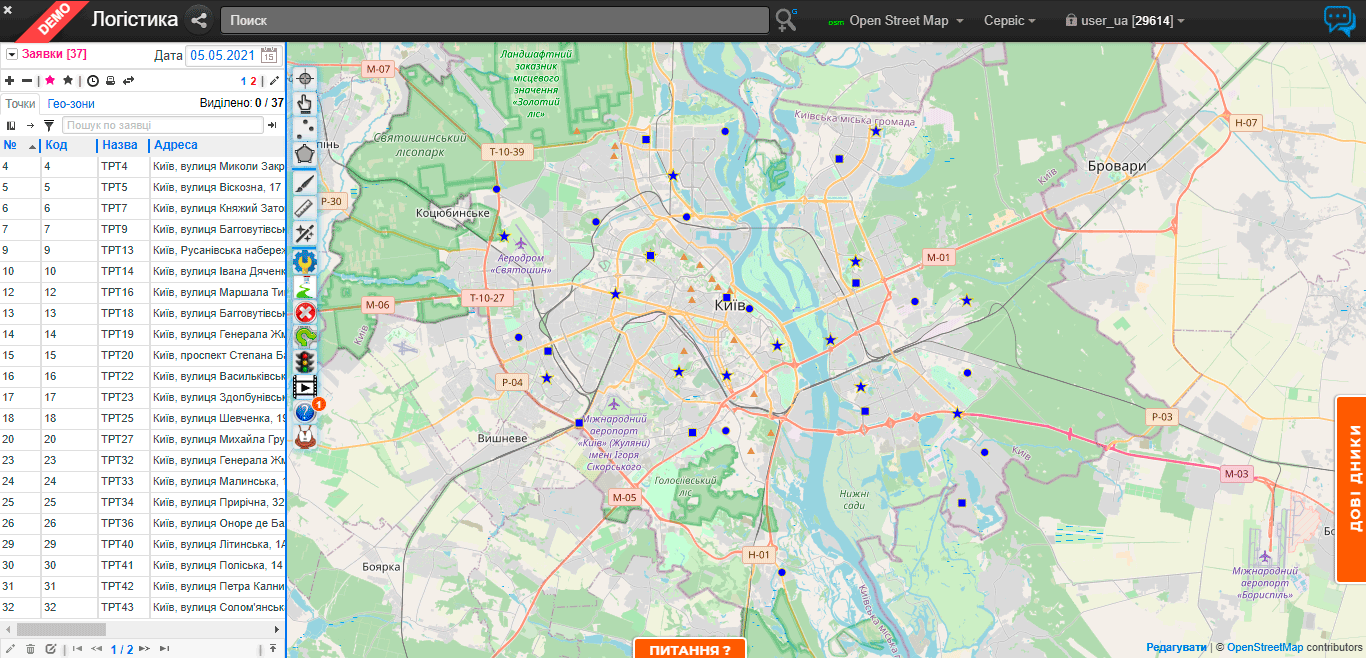Click the red cancel cross icon
Viewport: 1366px width, 658px height.
click(x=305, y=312)
